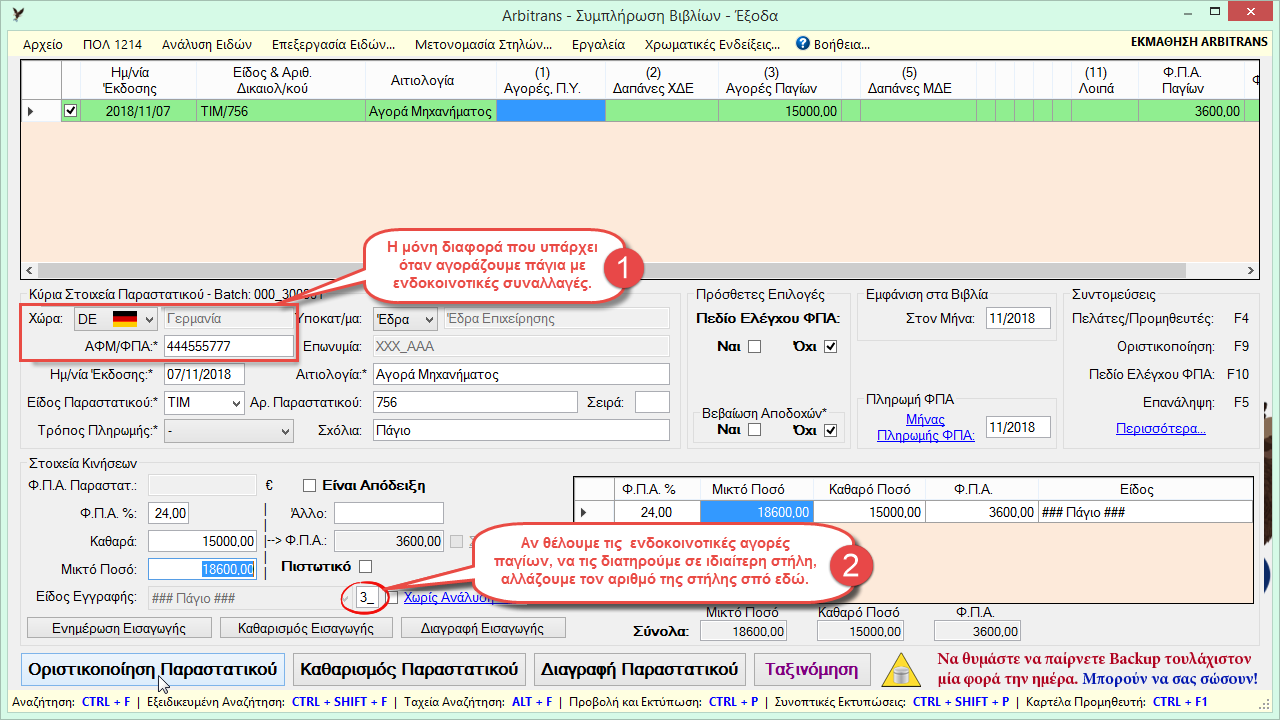Click the Μικτό Ποσό field 18600,00
This screenshot has height=720, width=1280.
[202, 568]
